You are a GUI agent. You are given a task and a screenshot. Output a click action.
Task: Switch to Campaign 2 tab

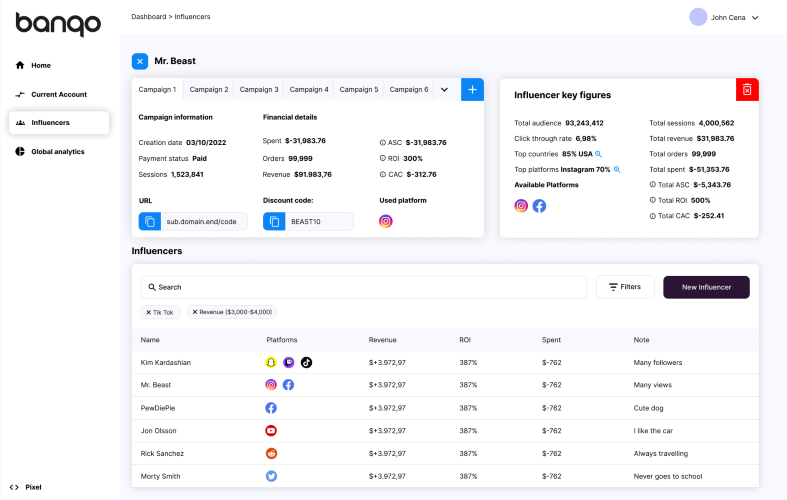tap(209, 89)
